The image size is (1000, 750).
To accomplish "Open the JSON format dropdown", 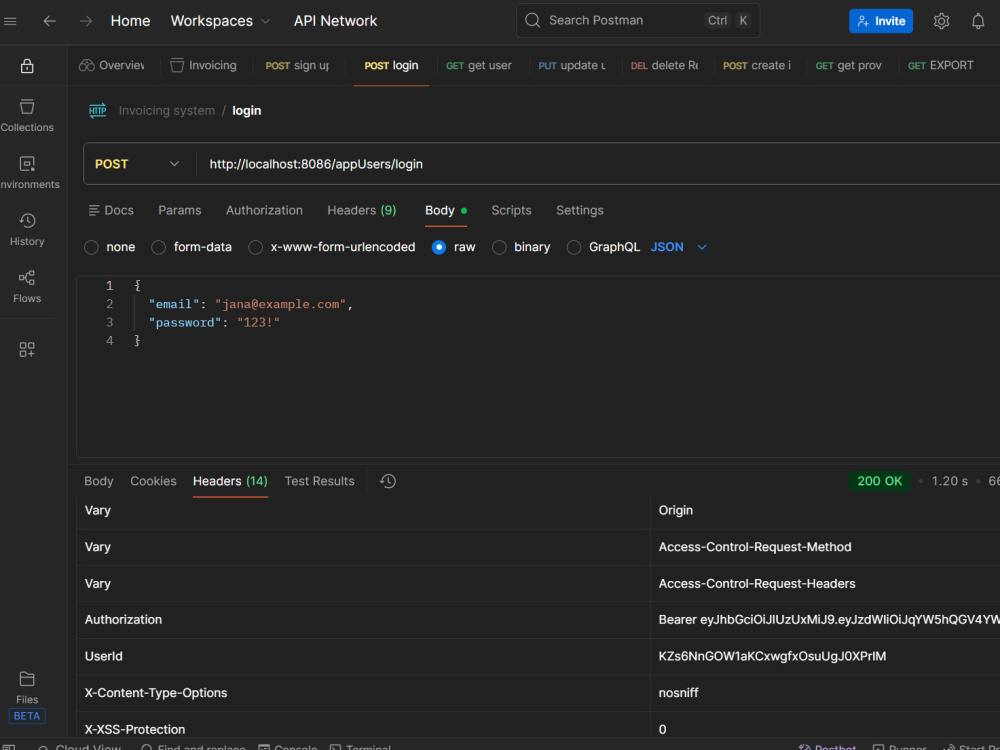I will [x=679, y=247].
